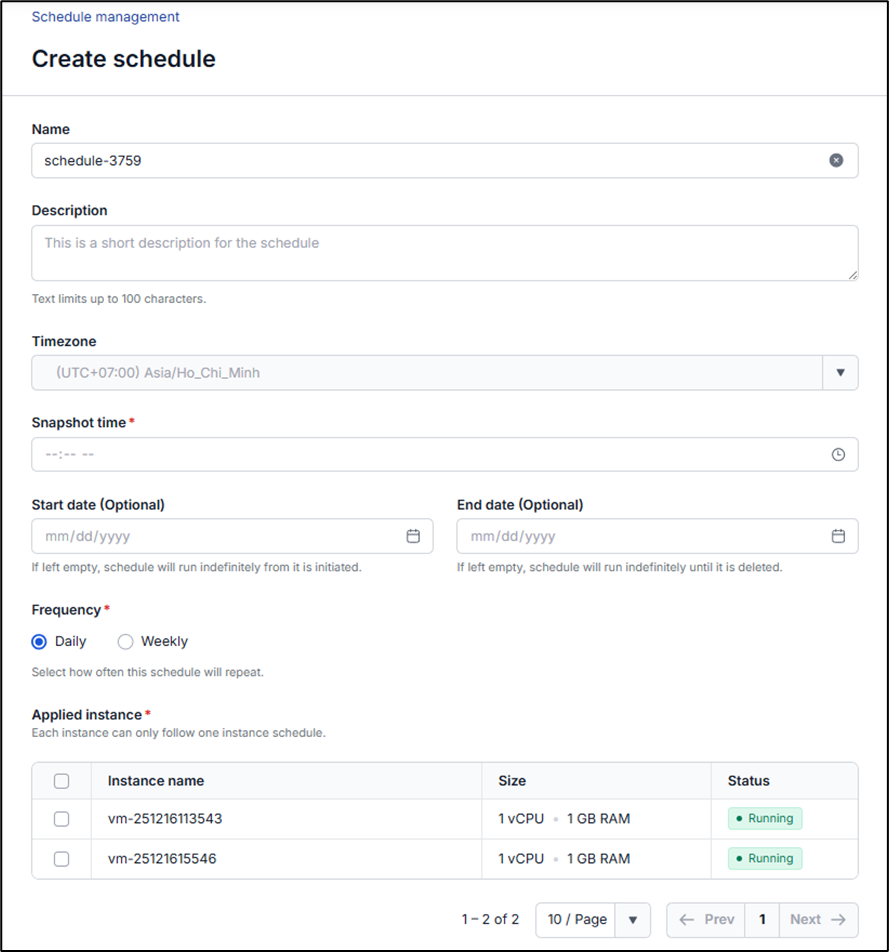The image size is (889, 952).
Task: Go to Schedule management breadcrumb link
Action: pyautogui.click(x=106, y=17)
